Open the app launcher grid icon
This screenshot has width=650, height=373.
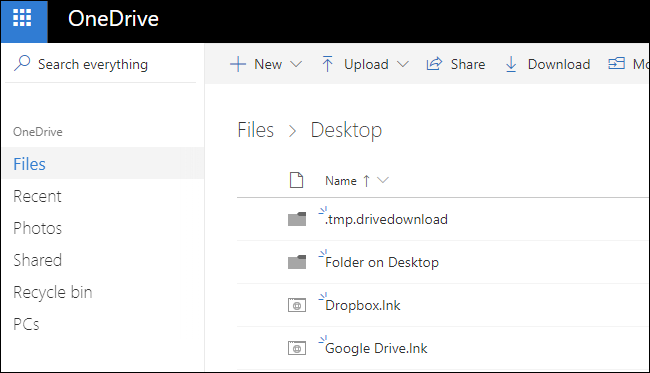[x=22, y=18]
